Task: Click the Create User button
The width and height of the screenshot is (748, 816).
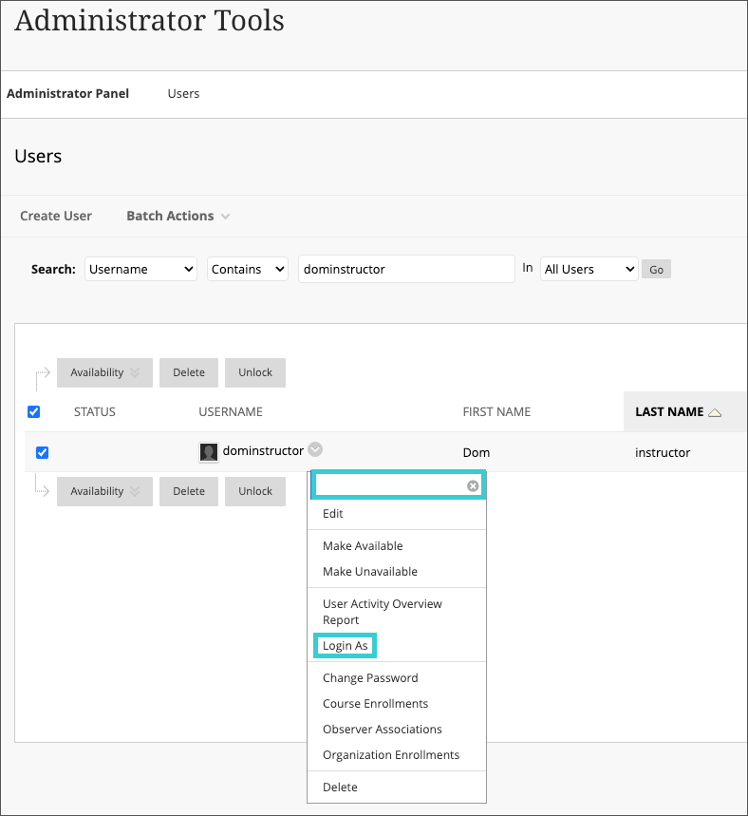Action: tap(56, 216)
